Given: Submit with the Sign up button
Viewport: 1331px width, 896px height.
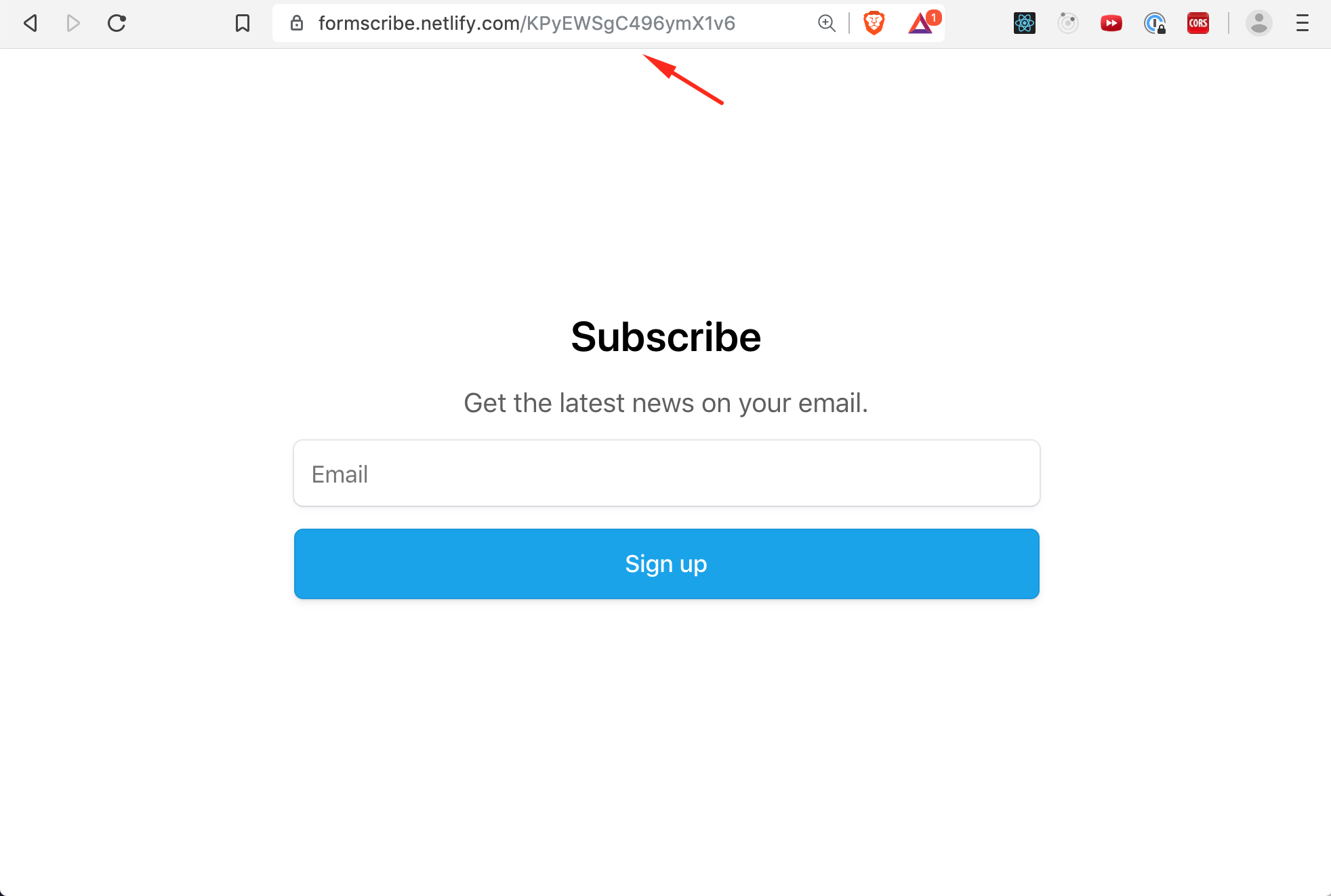Looking at the screenshot, I should tap(667, 564).
